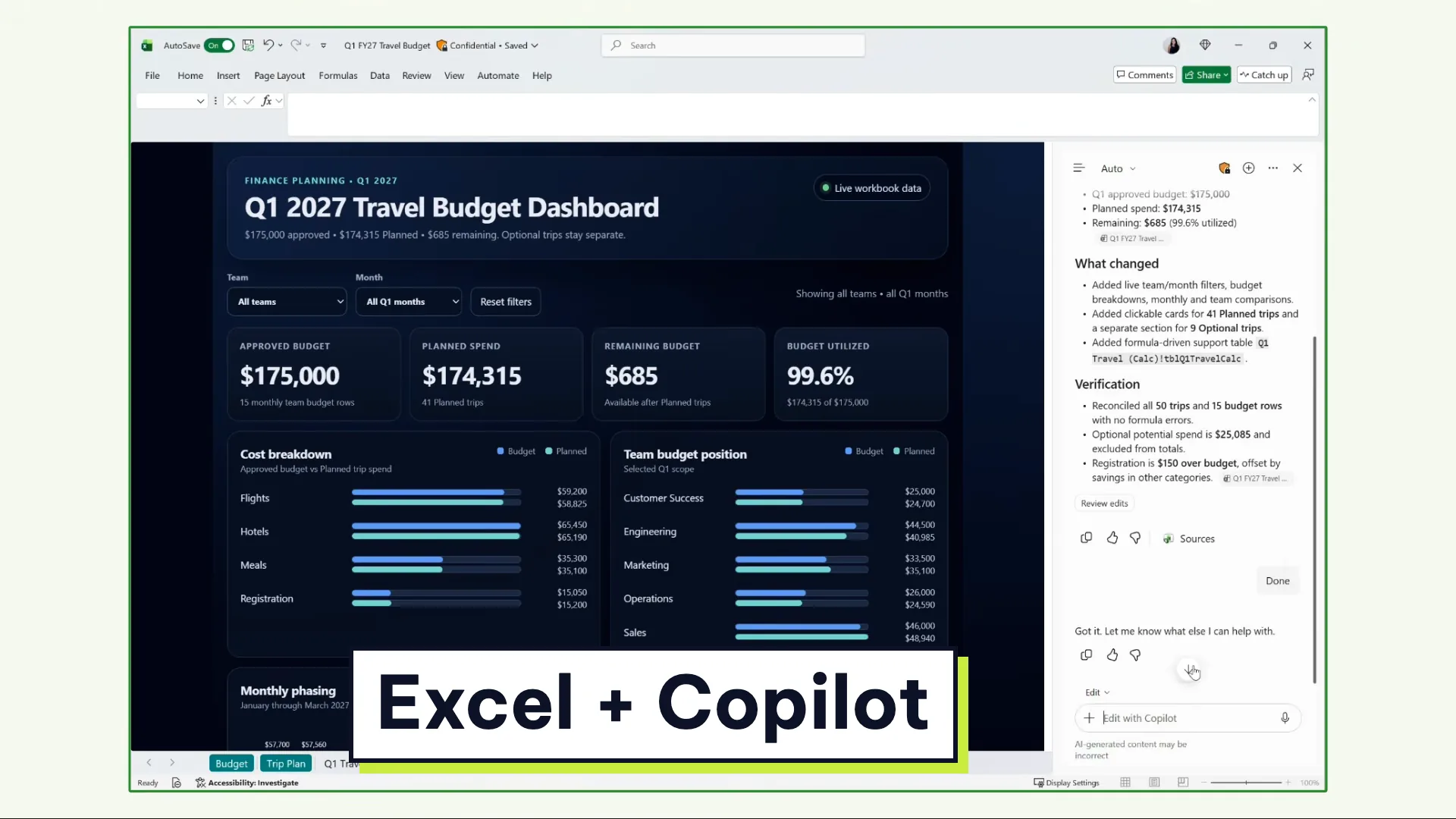This screenshot has width=1456, height=819.
Task: Click the Search box
Action: [x=733, y=45]
